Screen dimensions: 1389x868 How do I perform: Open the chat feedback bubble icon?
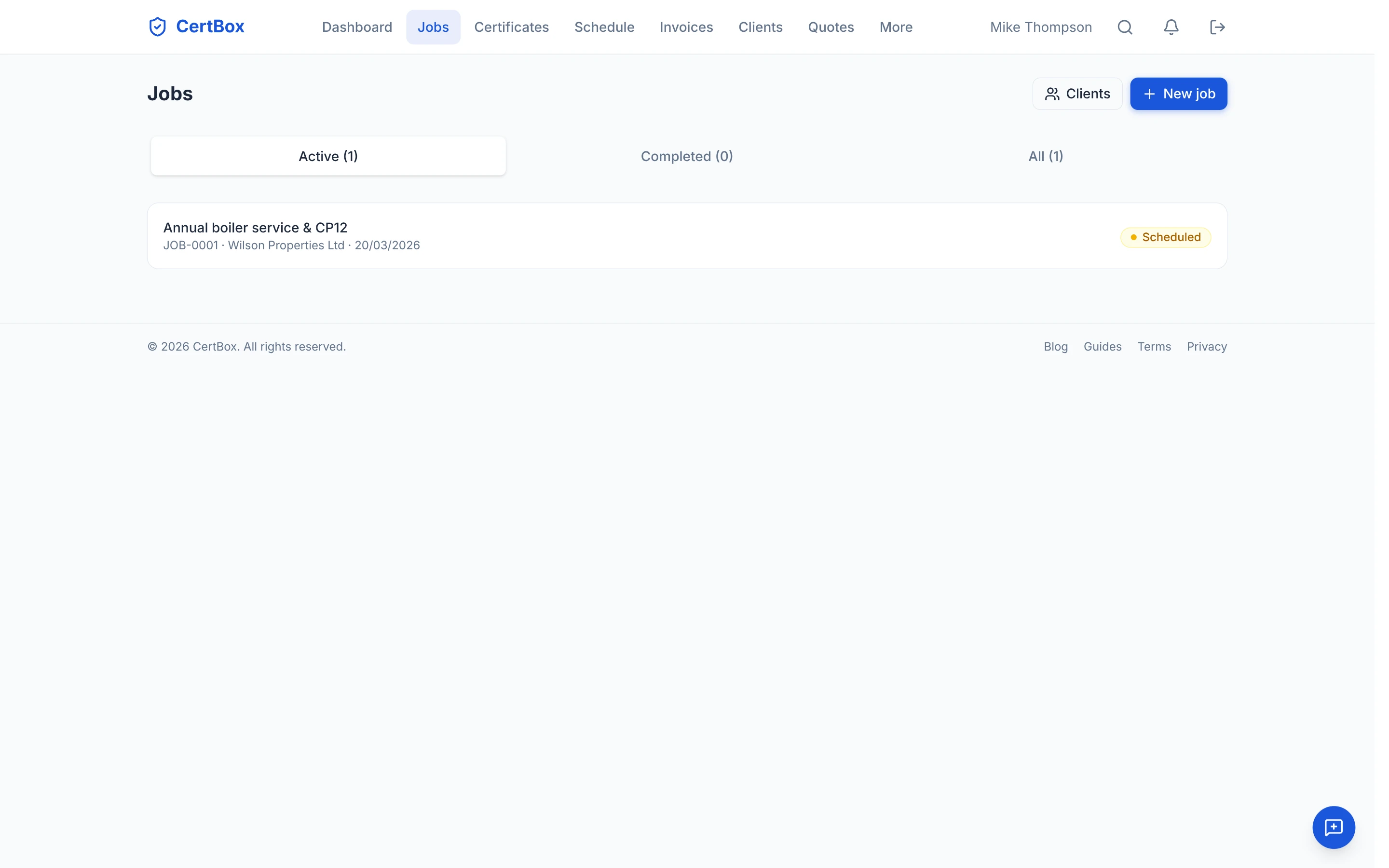[1334, 827]
